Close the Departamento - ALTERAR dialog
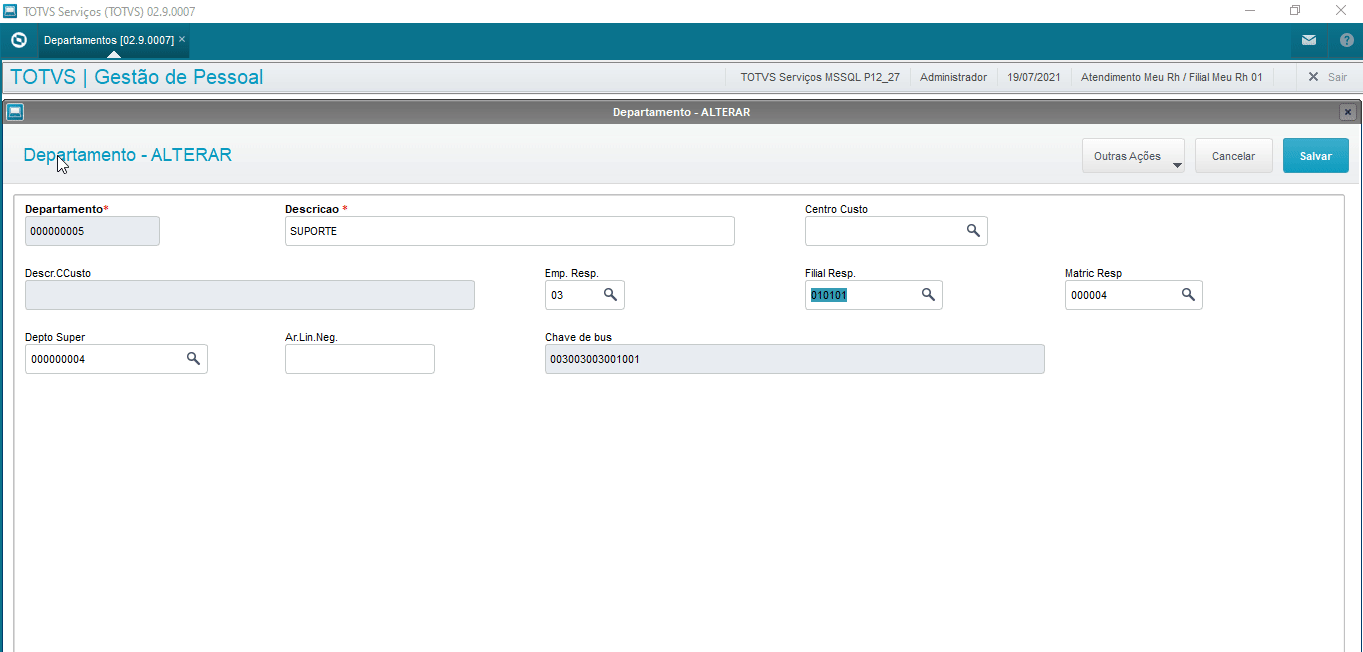Image resolution: width=1363 pixels, height=652 pixels. point(1348,112)
